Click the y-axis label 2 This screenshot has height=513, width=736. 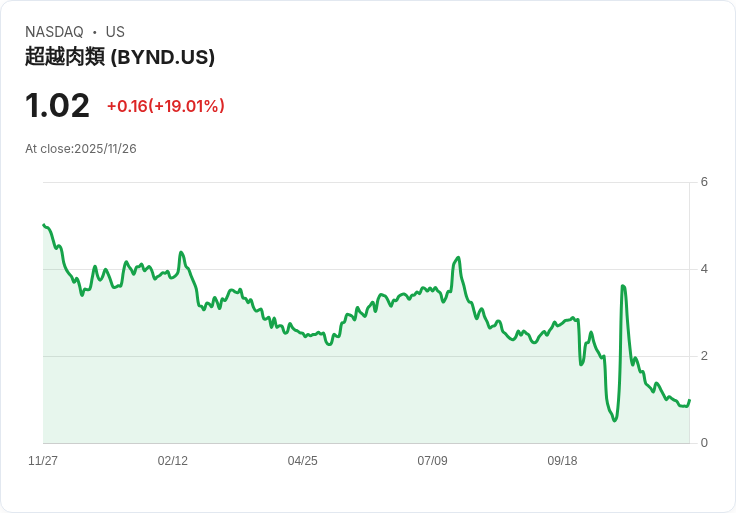[x=704, y=356]
